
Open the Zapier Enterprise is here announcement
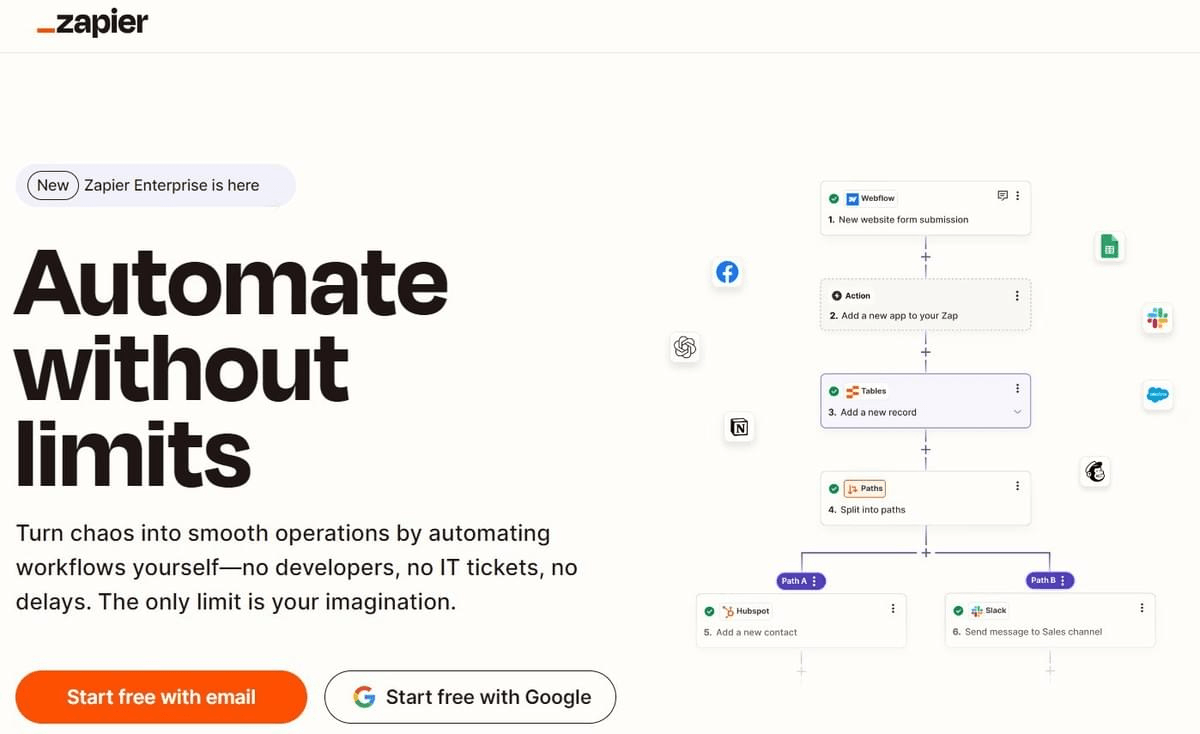[155, 186]
